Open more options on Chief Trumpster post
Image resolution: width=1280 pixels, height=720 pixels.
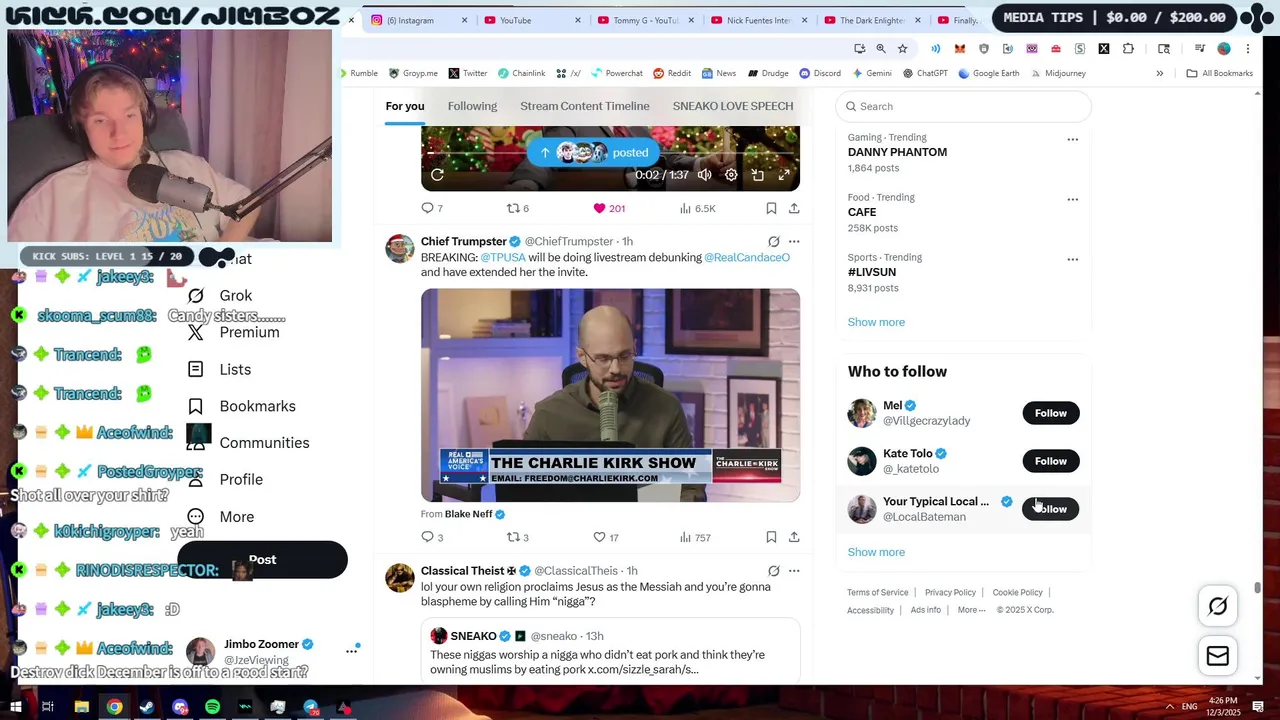pyautogui.click(x=794, y=242)
